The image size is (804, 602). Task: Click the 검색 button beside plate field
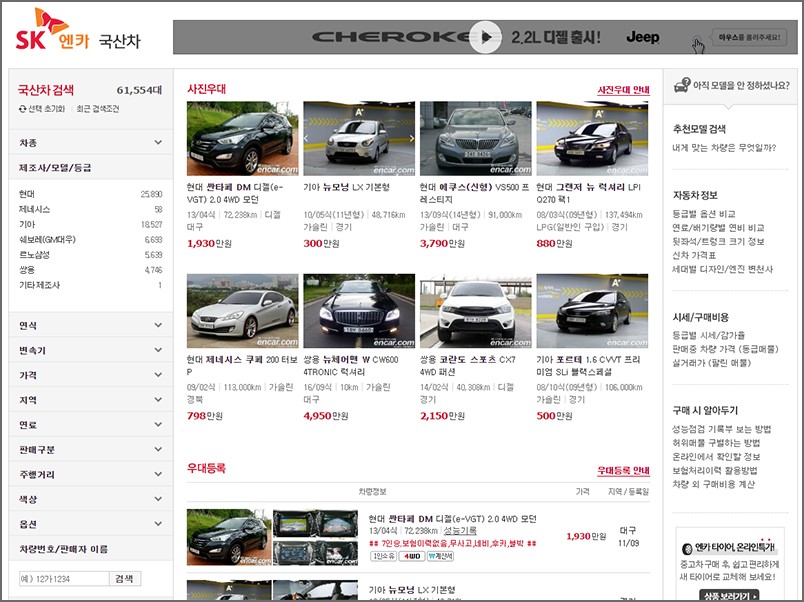(x=125, y=578)
